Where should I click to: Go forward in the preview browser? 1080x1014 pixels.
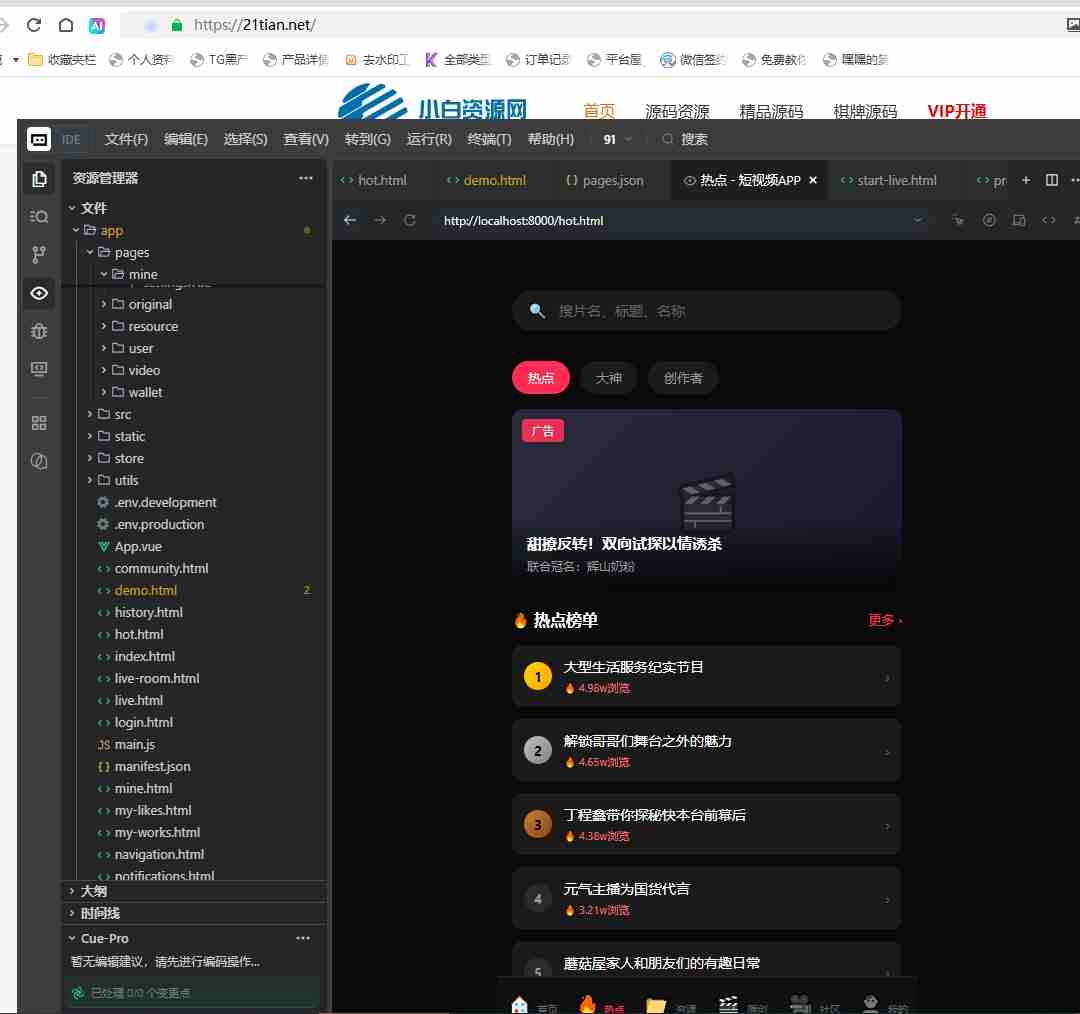pos(380,220)
